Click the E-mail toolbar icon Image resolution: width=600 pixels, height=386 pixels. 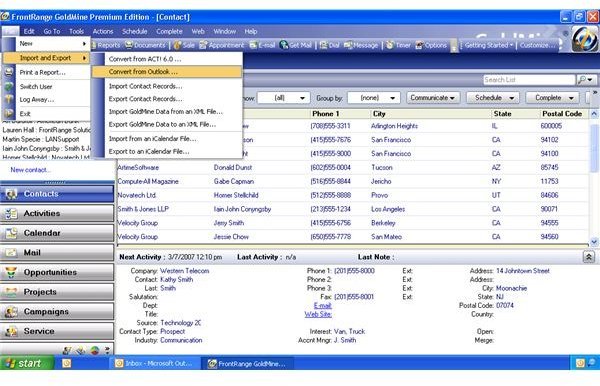coord(262,45)
